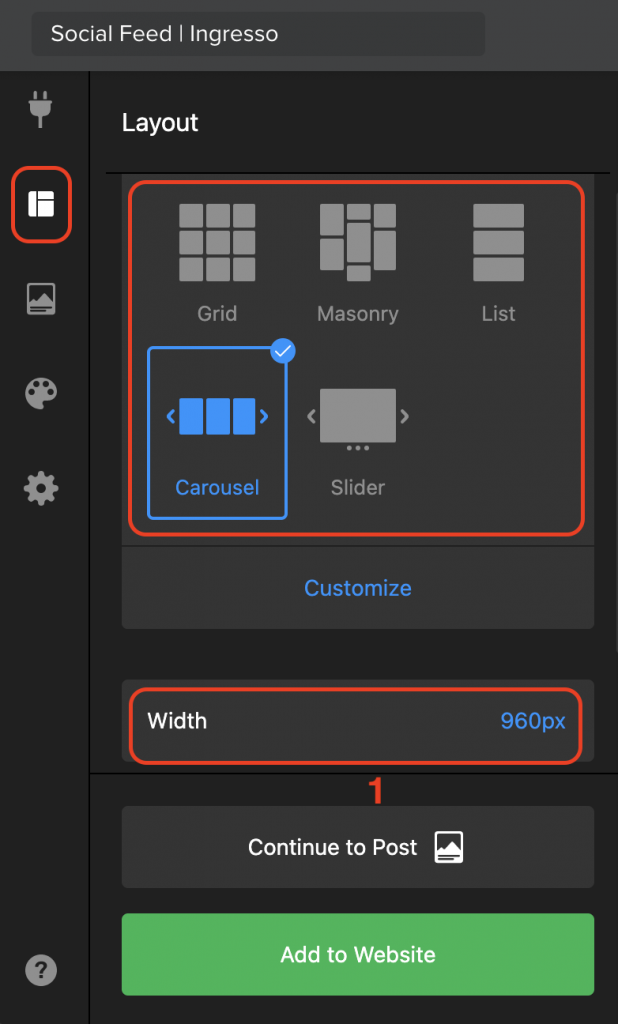618x1024 pixels.
Task: Click the Carousel left arrow chevron
Action: [x=171, y=416]
